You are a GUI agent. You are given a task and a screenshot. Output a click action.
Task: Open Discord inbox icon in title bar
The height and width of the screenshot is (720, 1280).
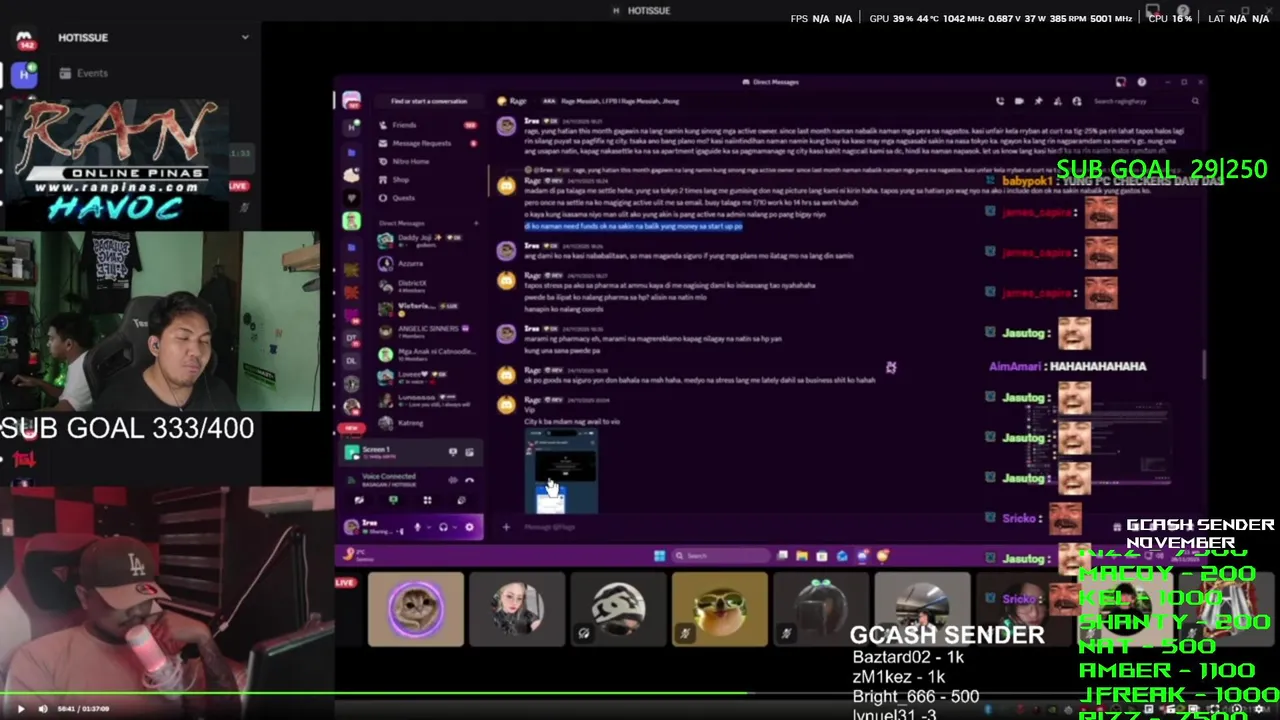pyautogui.click(x=1121, y=82)
